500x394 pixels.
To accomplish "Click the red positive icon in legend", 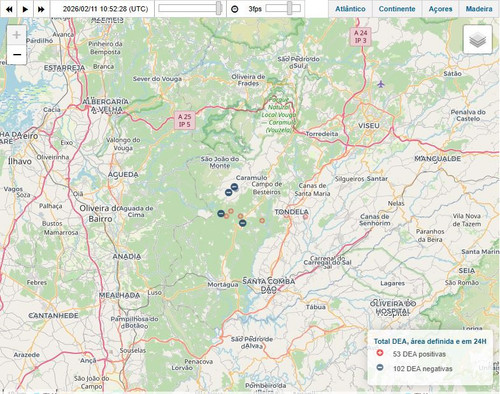I will 380,353.
